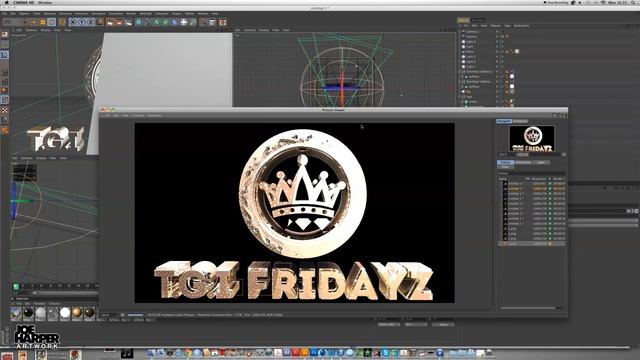Click the spline pen tool icon
This screenshot has width=640, height=360.
(147, 22)
